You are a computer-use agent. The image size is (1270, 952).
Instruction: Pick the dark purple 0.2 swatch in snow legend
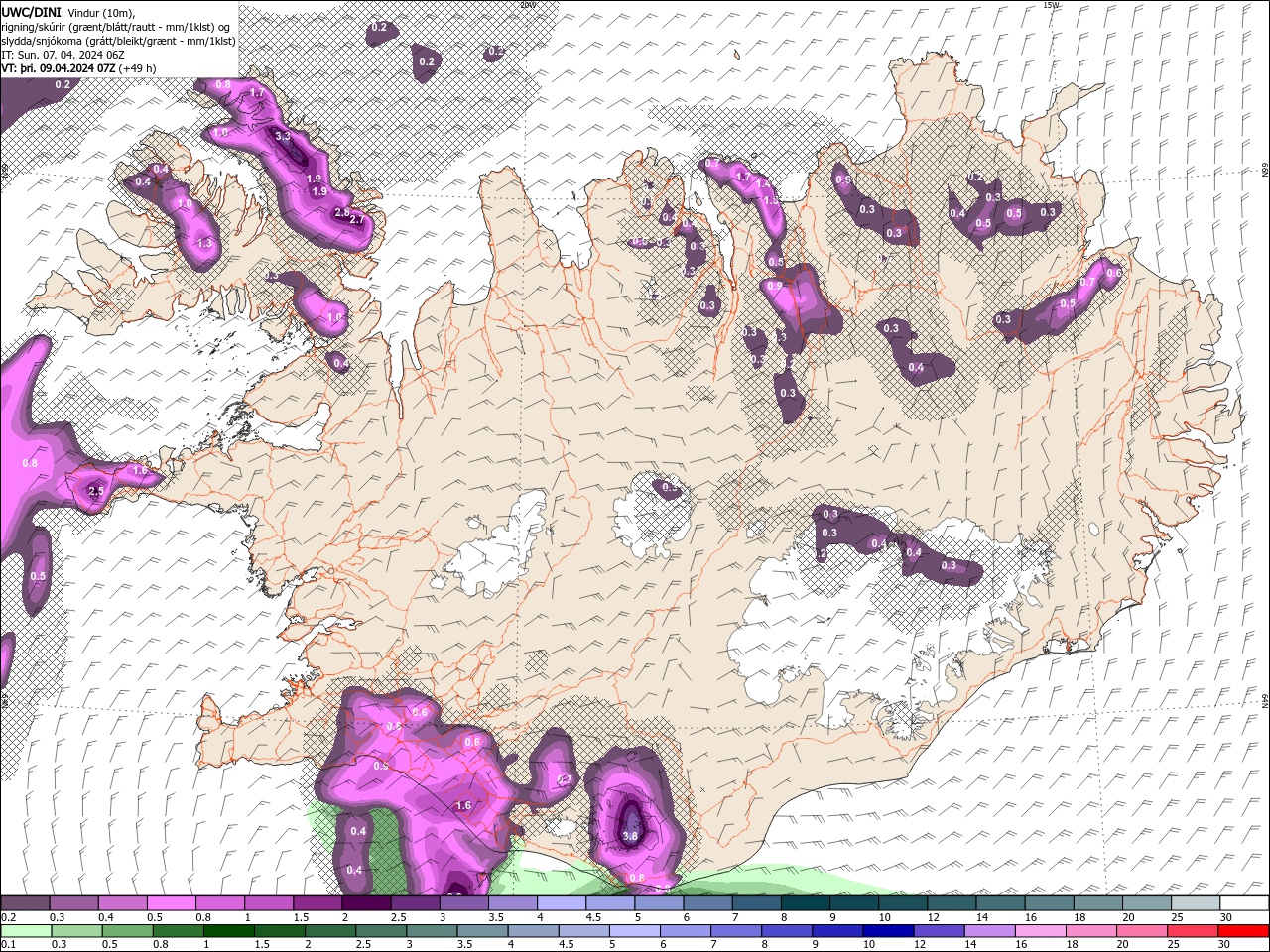[x=25, y=903]
